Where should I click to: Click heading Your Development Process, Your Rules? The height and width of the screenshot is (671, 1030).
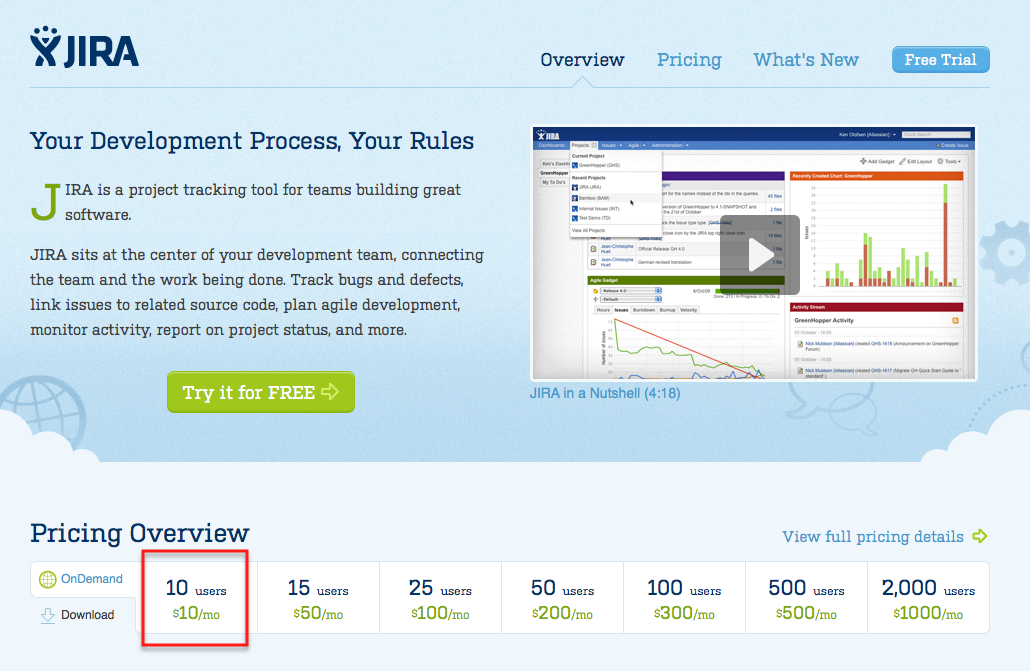252,141
